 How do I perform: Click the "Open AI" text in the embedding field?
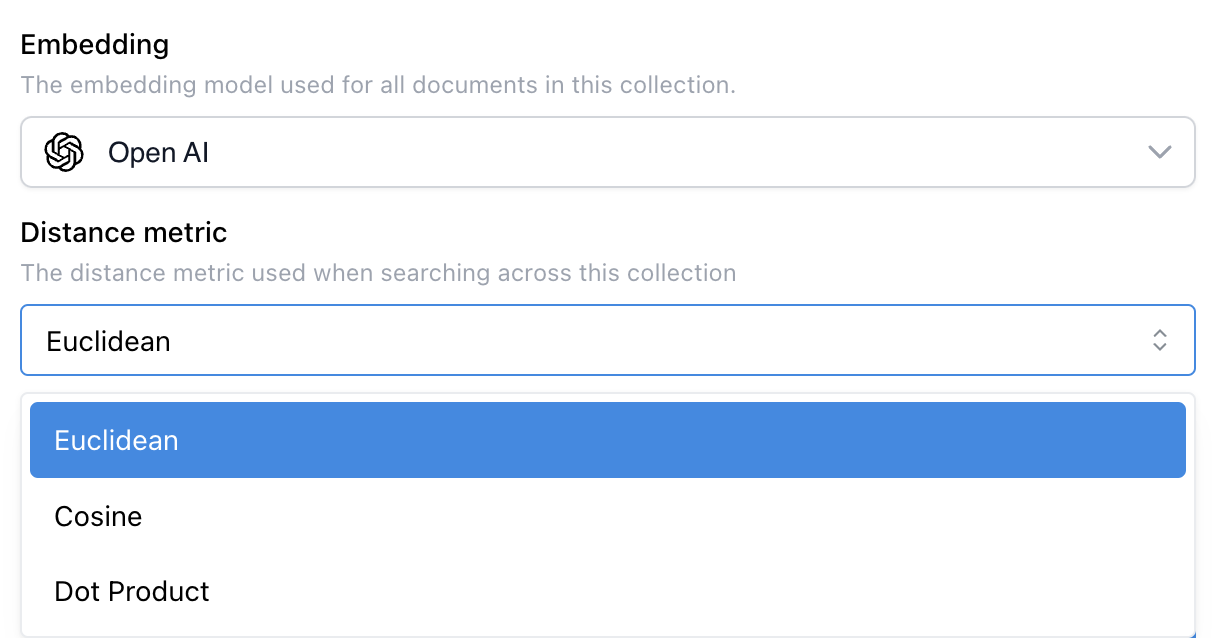158,153
